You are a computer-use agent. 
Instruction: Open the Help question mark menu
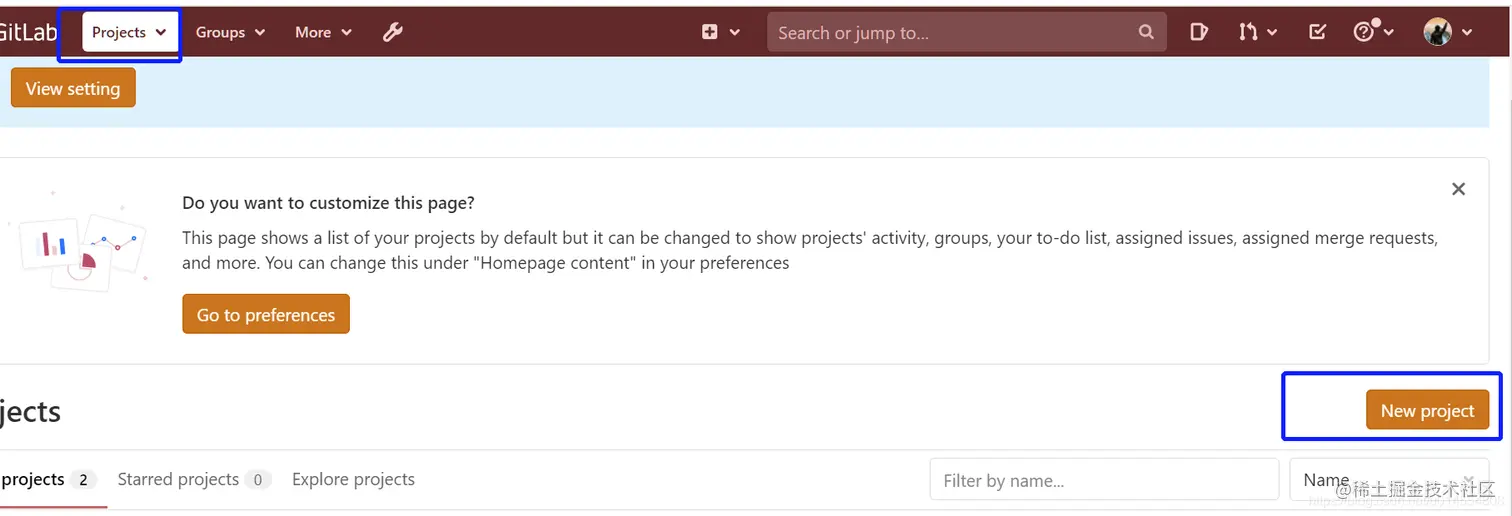(x=1373, y=32)
